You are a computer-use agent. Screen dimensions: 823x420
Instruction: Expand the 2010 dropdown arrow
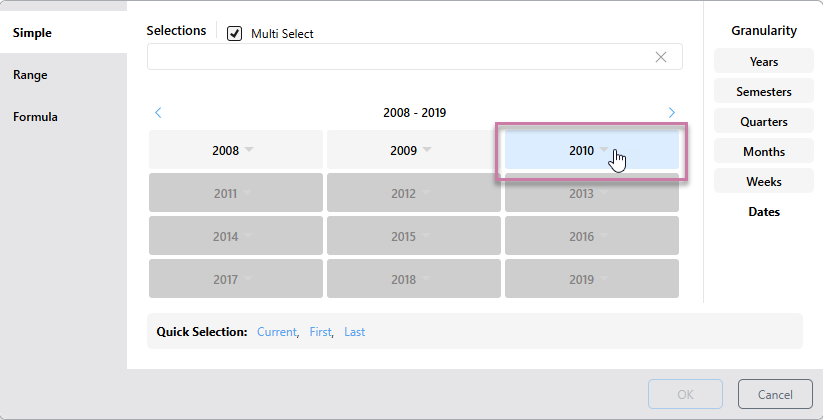(x=605, y=150)
